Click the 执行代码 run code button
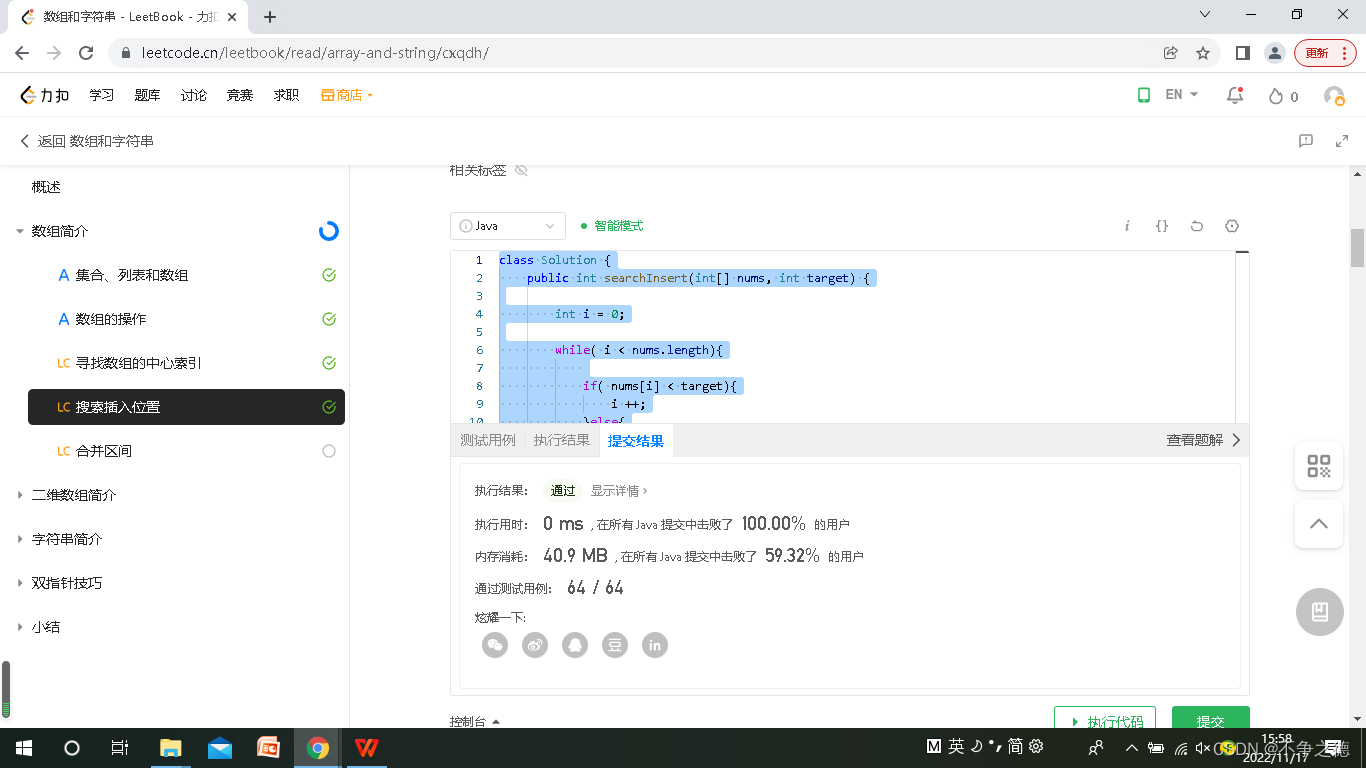This screenshot has height=768, width=1366. [x=1105, y=718]
